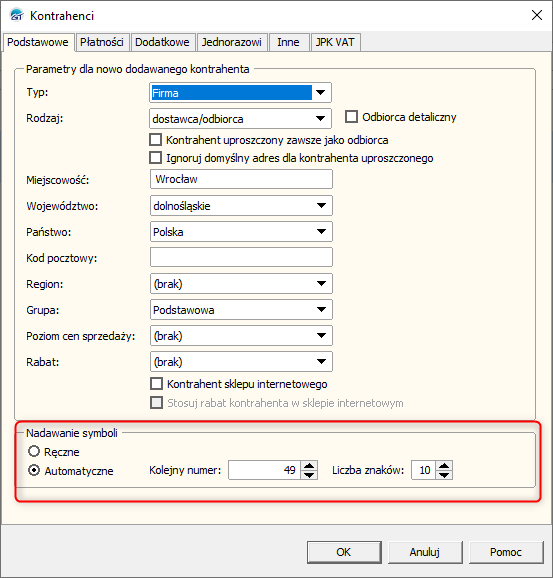Expand the Poziom cen sprzedaży dropdown
Viewport: 553px width, 578px height.
(241, 336)
